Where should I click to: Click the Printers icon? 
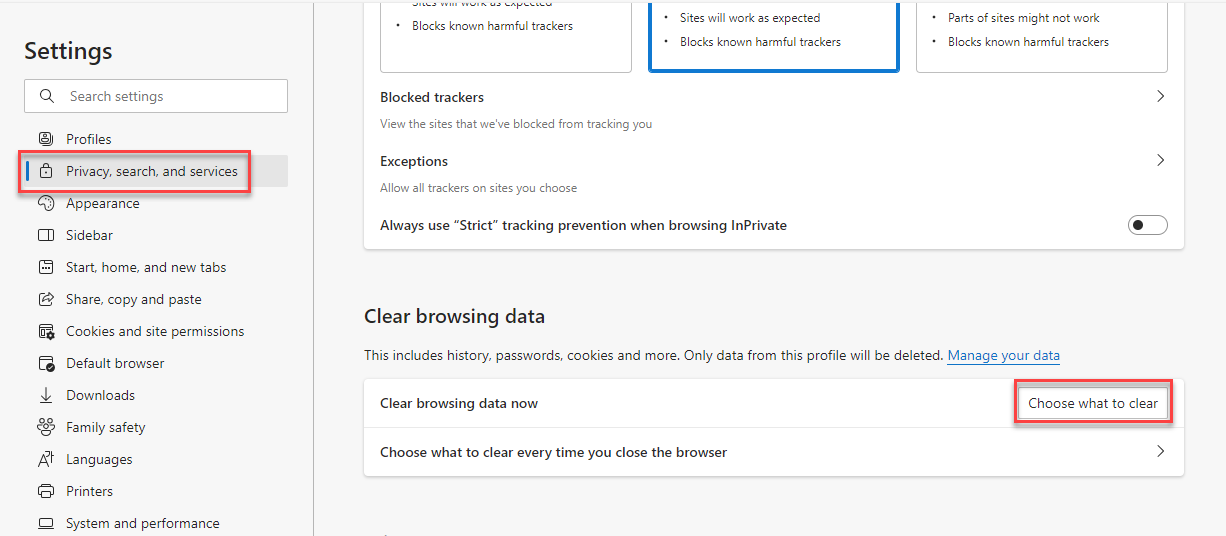tap(46, 491)
